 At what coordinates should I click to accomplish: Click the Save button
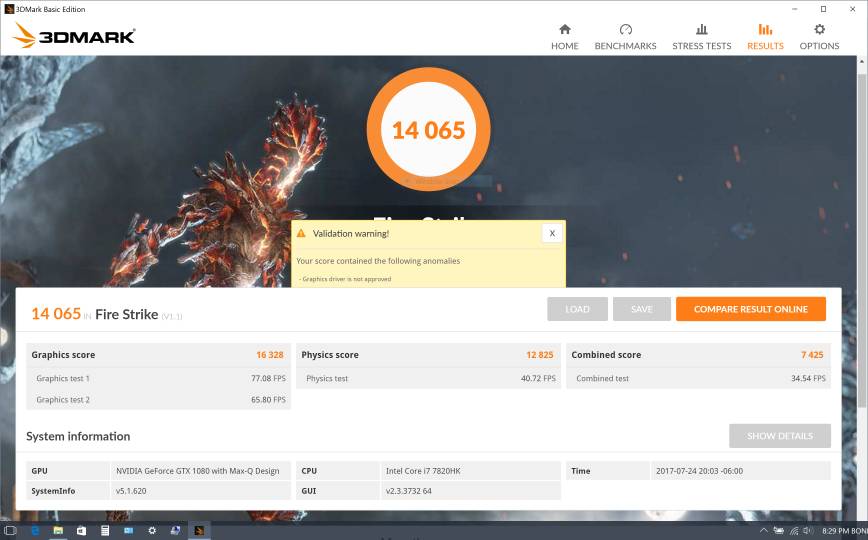click(642, 309)
